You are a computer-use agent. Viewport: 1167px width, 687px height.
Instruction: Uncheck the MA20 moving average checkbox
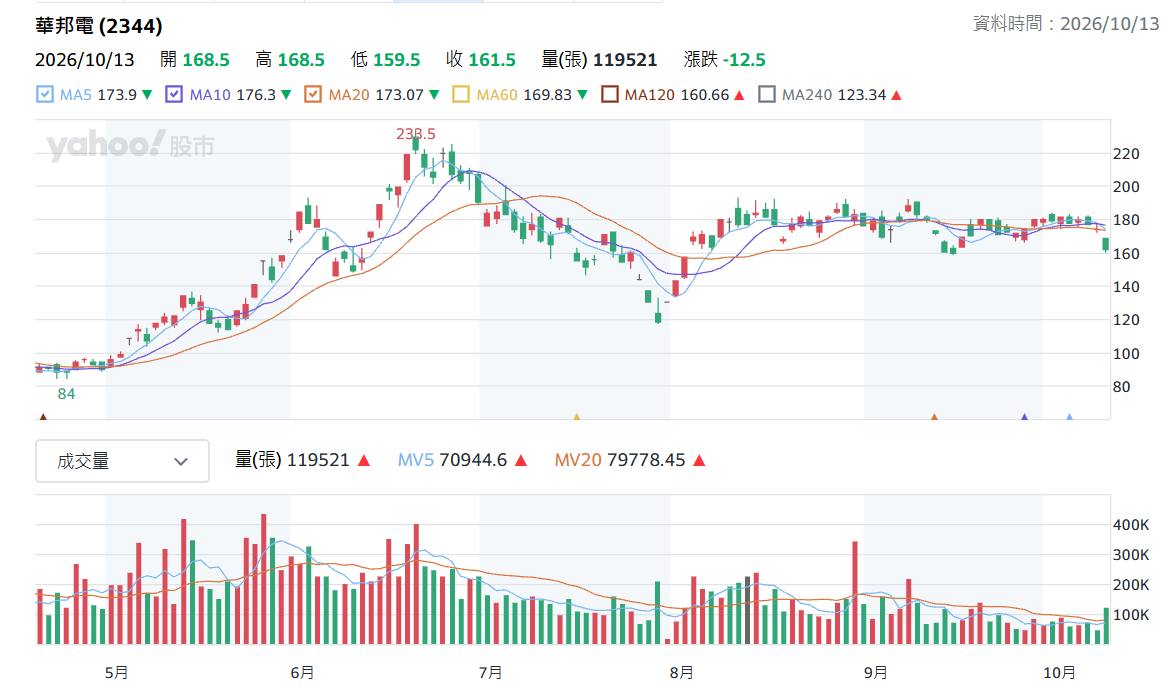click(313, 95)
